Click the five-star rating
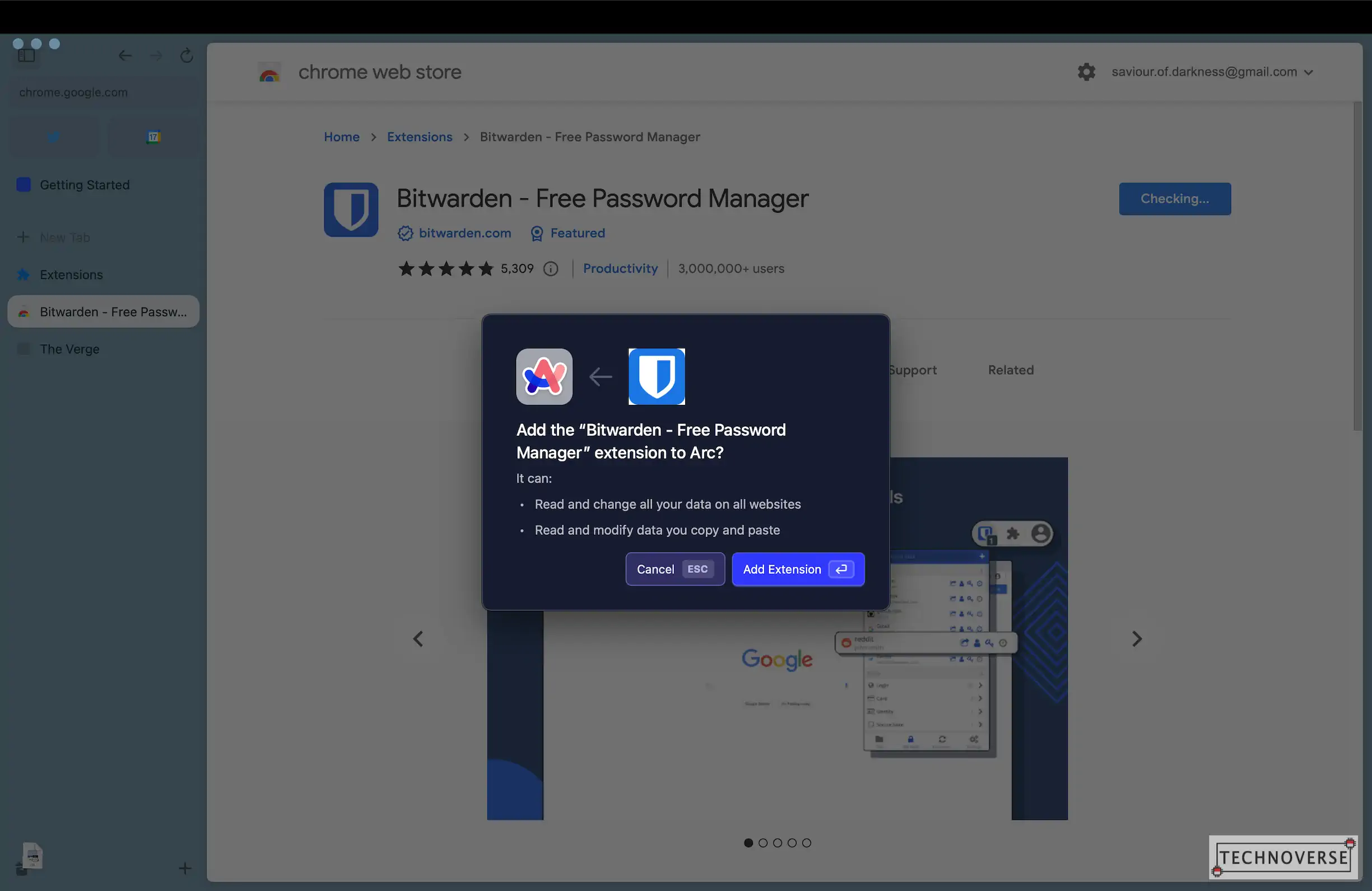 click(x=445, y=269)
